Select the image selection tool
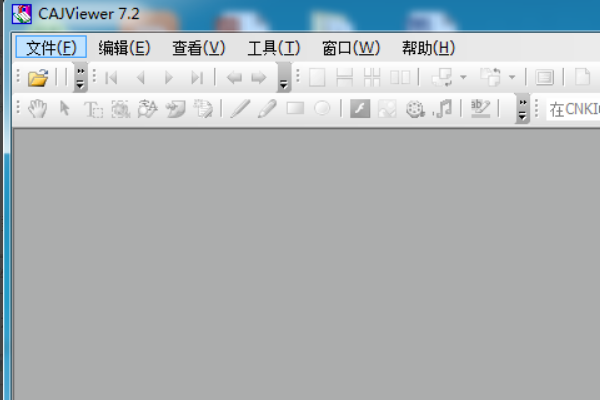Viewport: 600px width, 400px height. coord(121,109)
